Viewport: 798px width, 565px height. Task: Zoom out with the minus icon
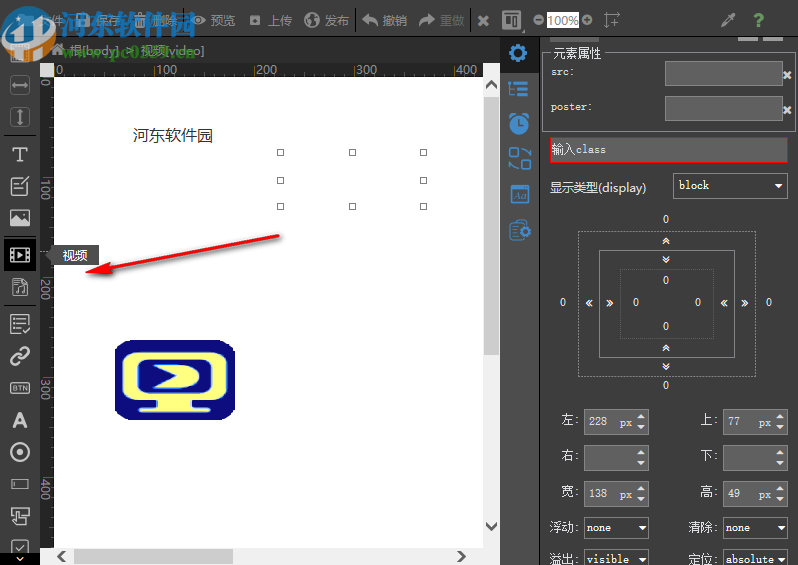click(538, 20)
